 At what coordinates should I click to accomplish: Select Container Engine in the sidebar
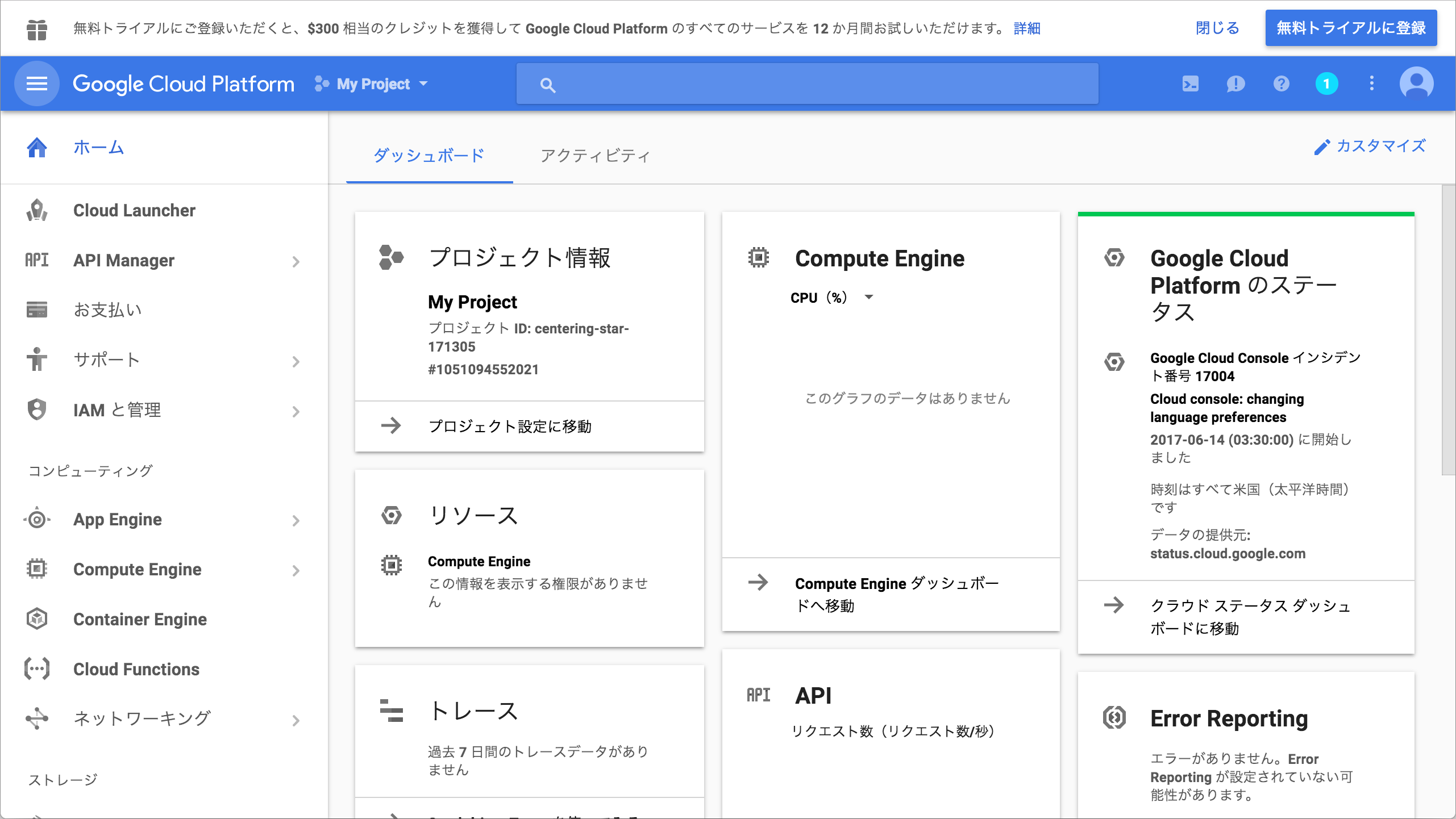point(164,619)
